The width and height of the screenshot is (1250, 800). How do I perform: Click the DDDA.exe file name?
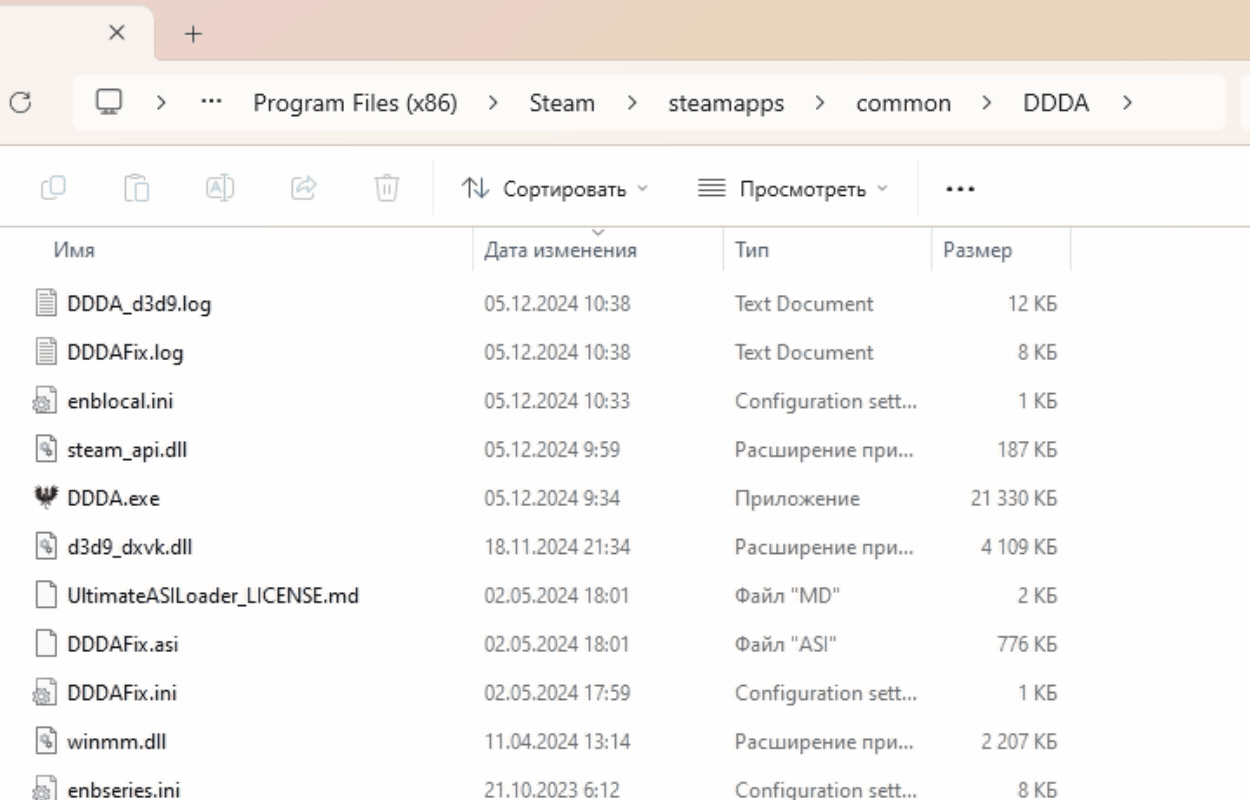(113, 499)
